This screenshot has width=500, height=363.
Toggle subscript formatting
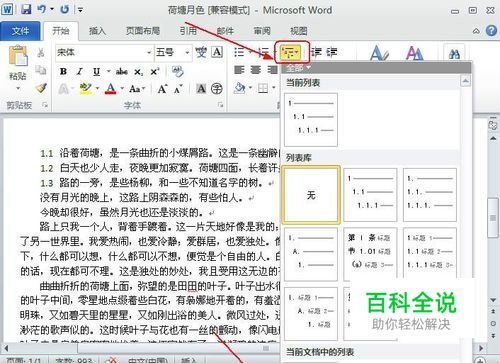coord(138,72)
